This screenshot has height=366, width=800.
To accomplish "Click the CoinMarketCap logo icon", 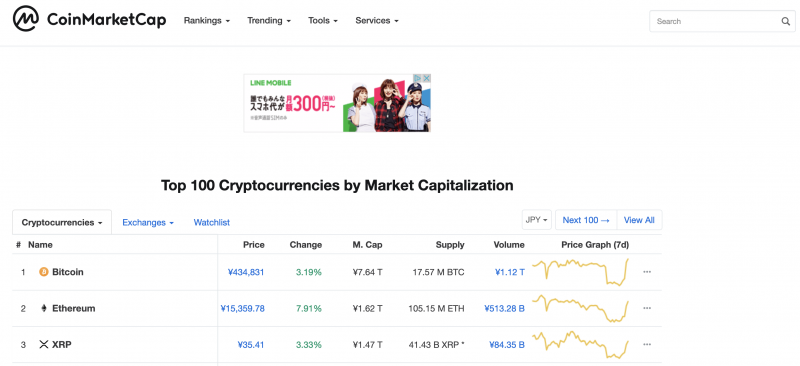I will coord(26,20).
